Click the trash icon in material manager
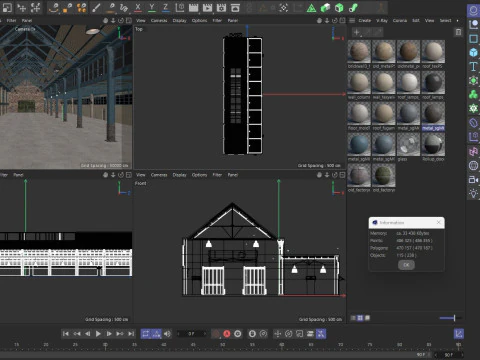 [x=458, y=32]
